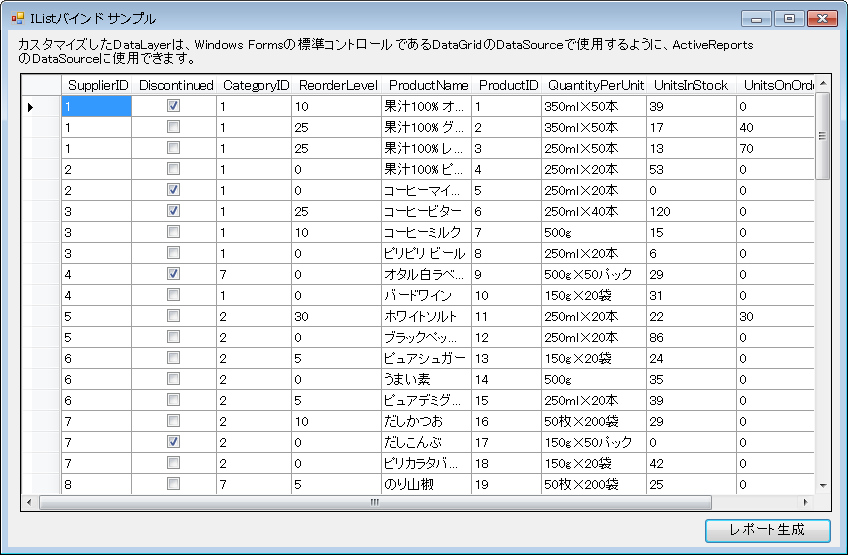Toggle Discontinued checkbox for ProductID 2
The image size is (848, 555).
[173, 127]
